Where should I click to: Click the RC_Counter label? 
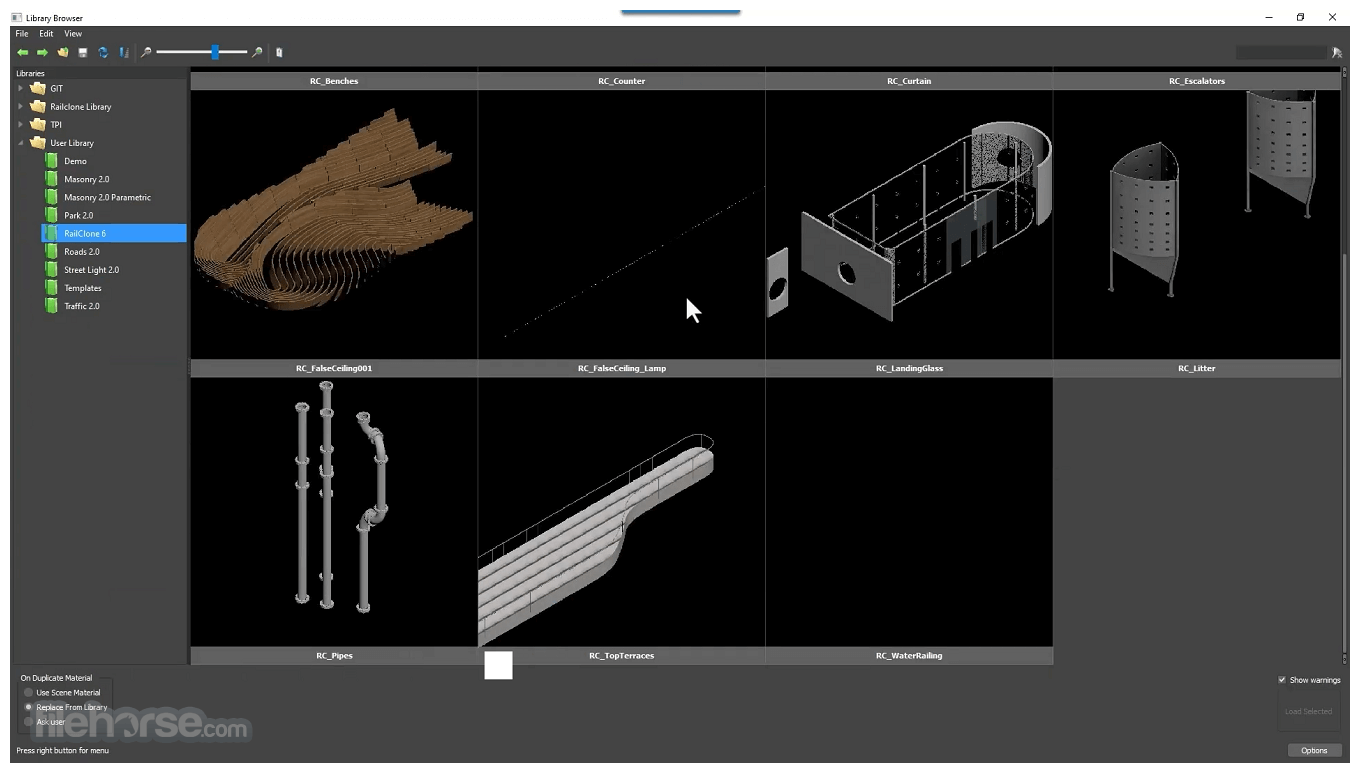(622, 81)
